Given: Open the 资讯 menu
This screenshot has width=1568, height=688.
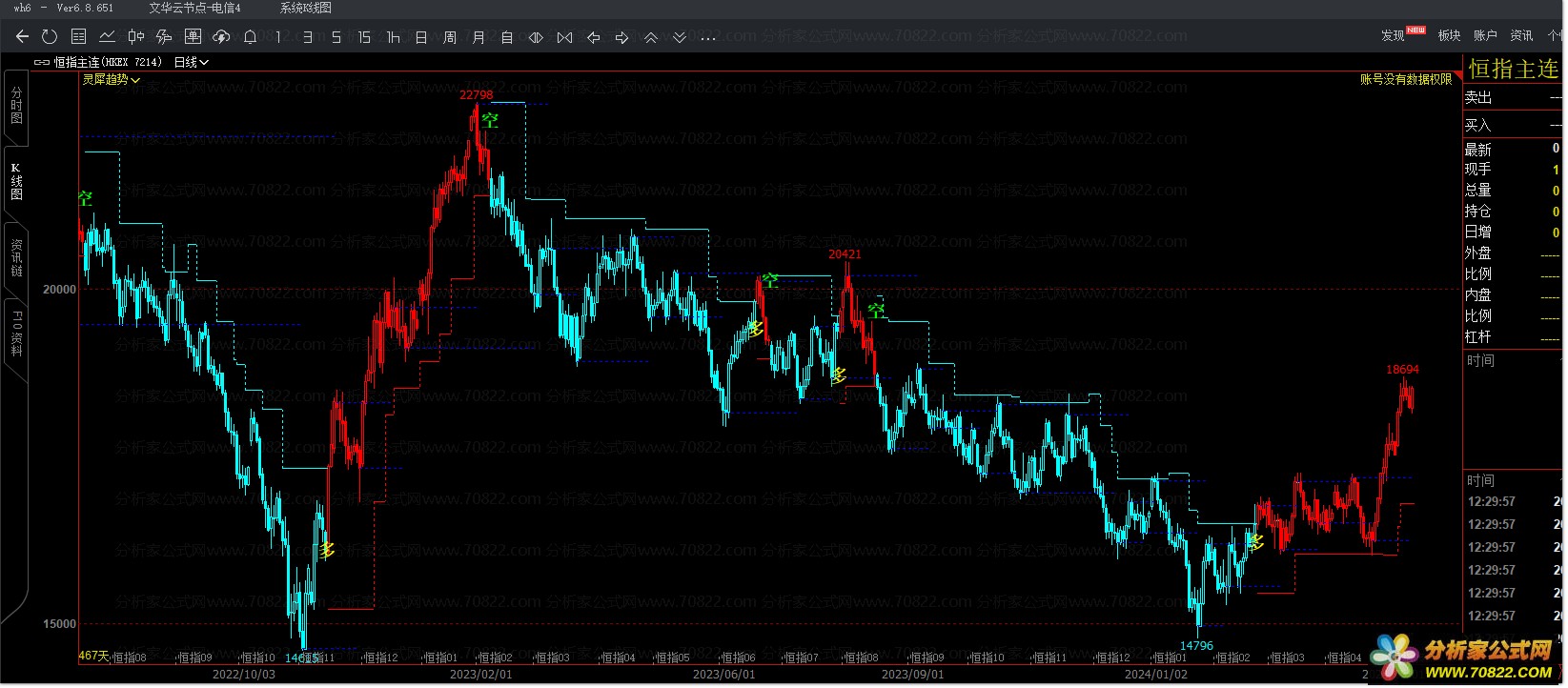Looking at the screenshot, I should pos(1521,35).
